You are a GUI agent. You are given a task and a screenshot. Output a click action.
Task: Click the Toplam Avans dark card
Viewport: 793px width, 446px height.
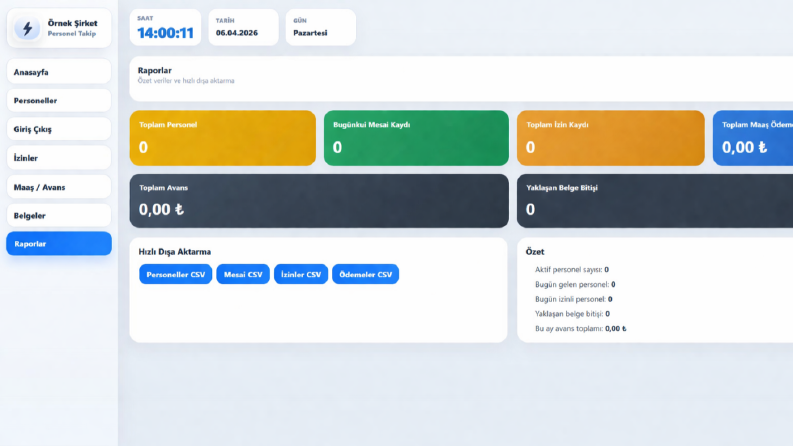(x=319, y=201)
